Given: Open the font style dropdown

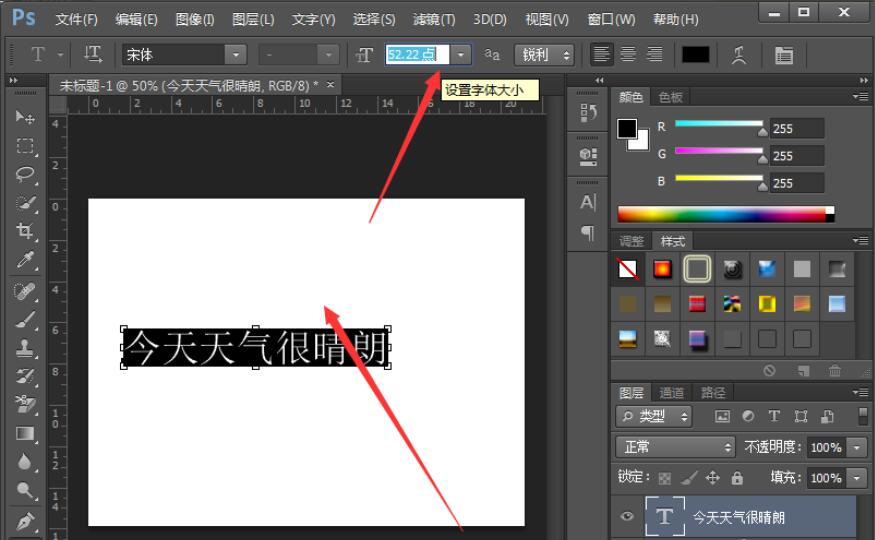Looking at the screenshot, I should (328, 55).
